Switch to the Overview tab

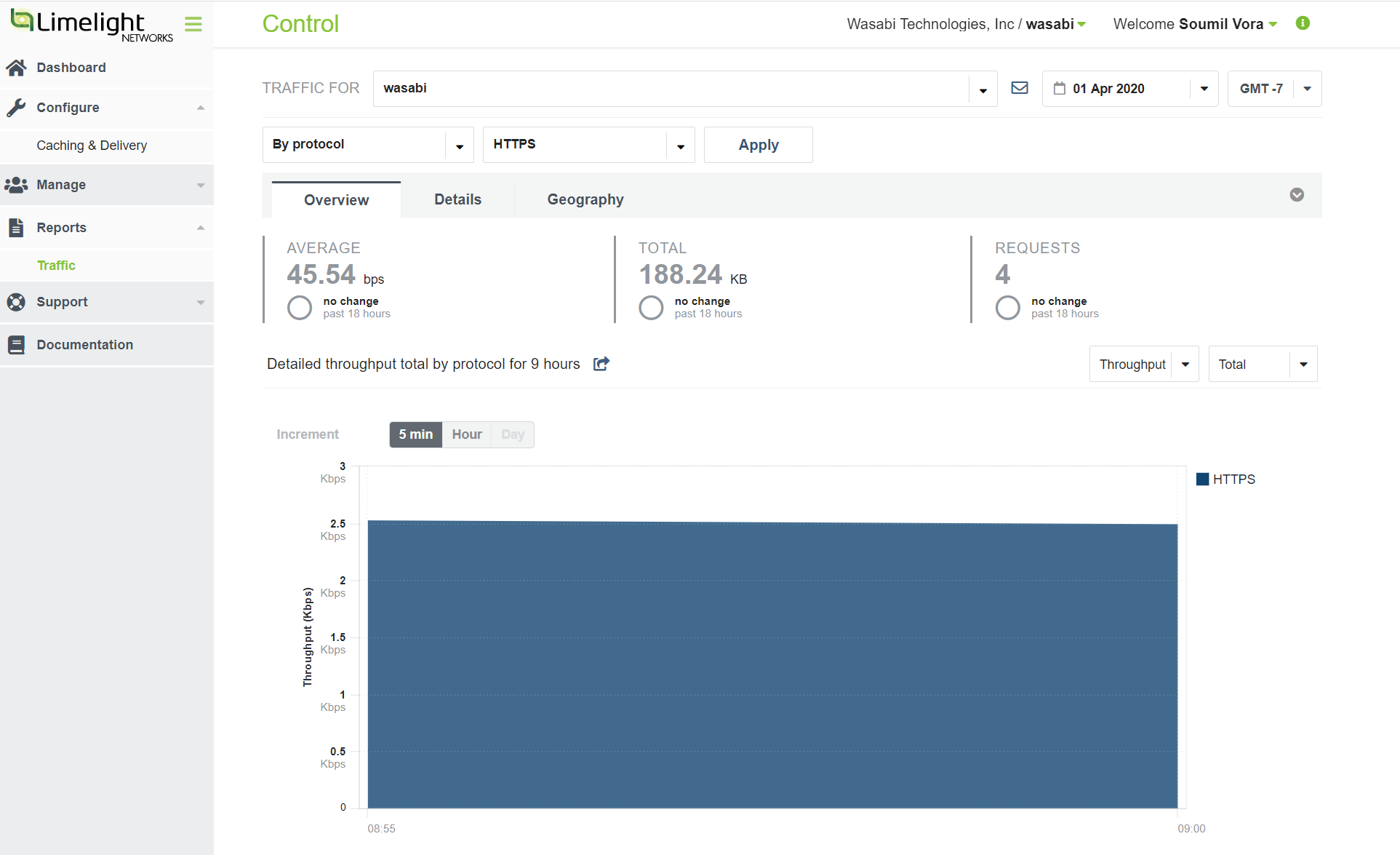coord(336,199)
